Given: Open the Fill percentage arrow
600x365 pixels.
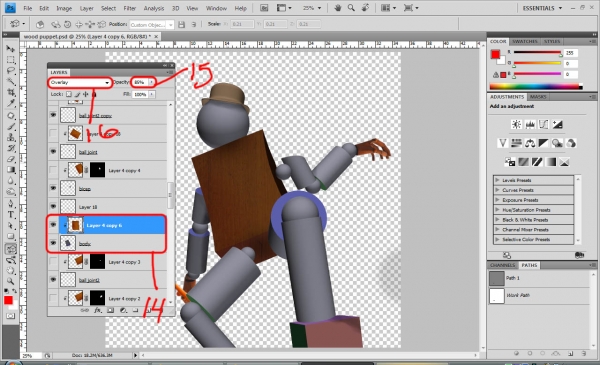Looking at the screenshot, I should coord(152,94).
